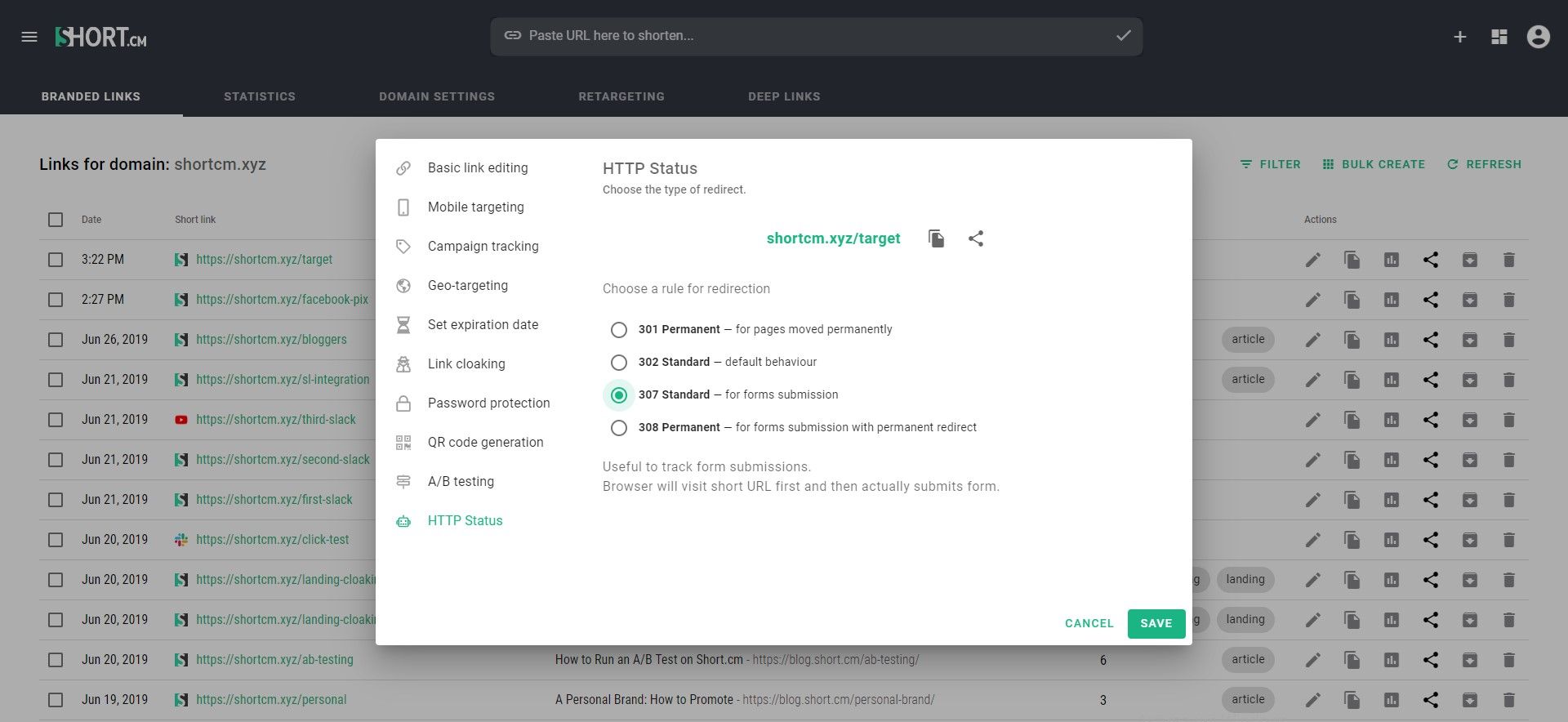Archive the ab-testing row link
The width and height of the screenshot is (1568, 722).
[x=1470, y=660]
